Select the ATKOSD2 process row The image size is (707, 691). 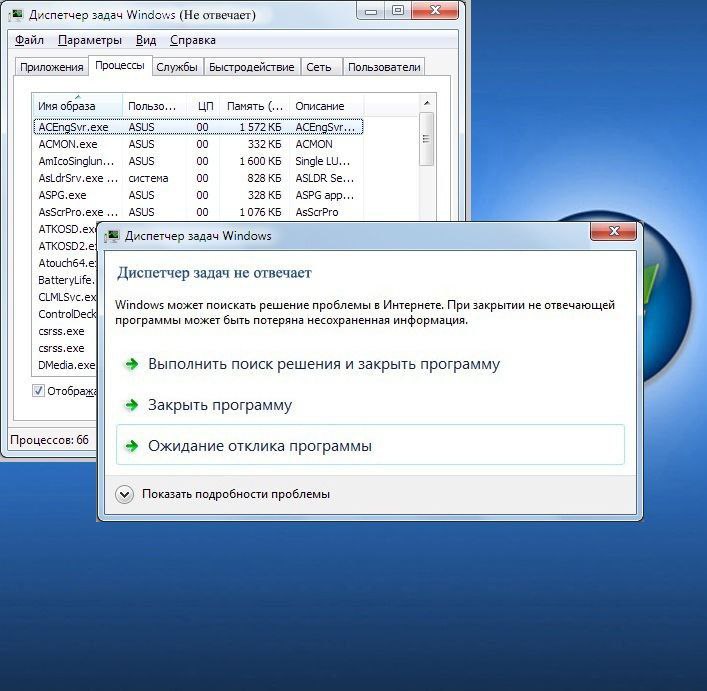65,246
